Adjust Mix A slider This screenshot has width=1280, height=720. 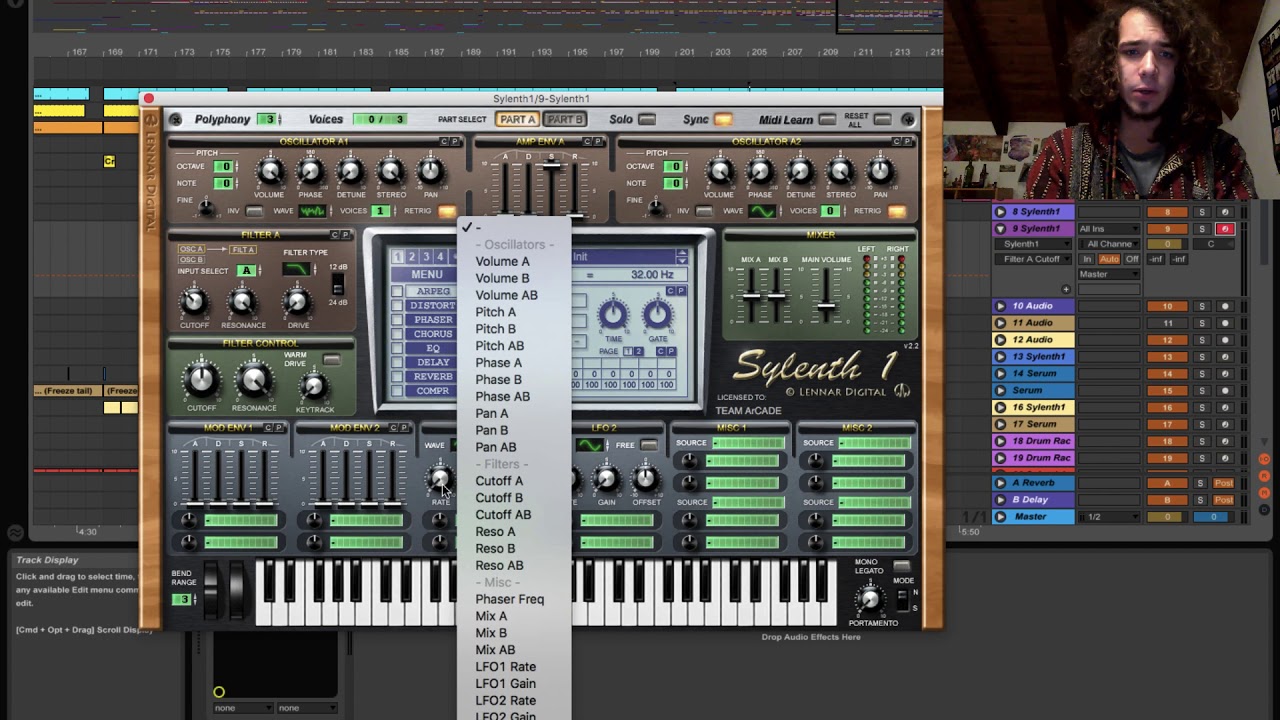[x=752, y=296]
